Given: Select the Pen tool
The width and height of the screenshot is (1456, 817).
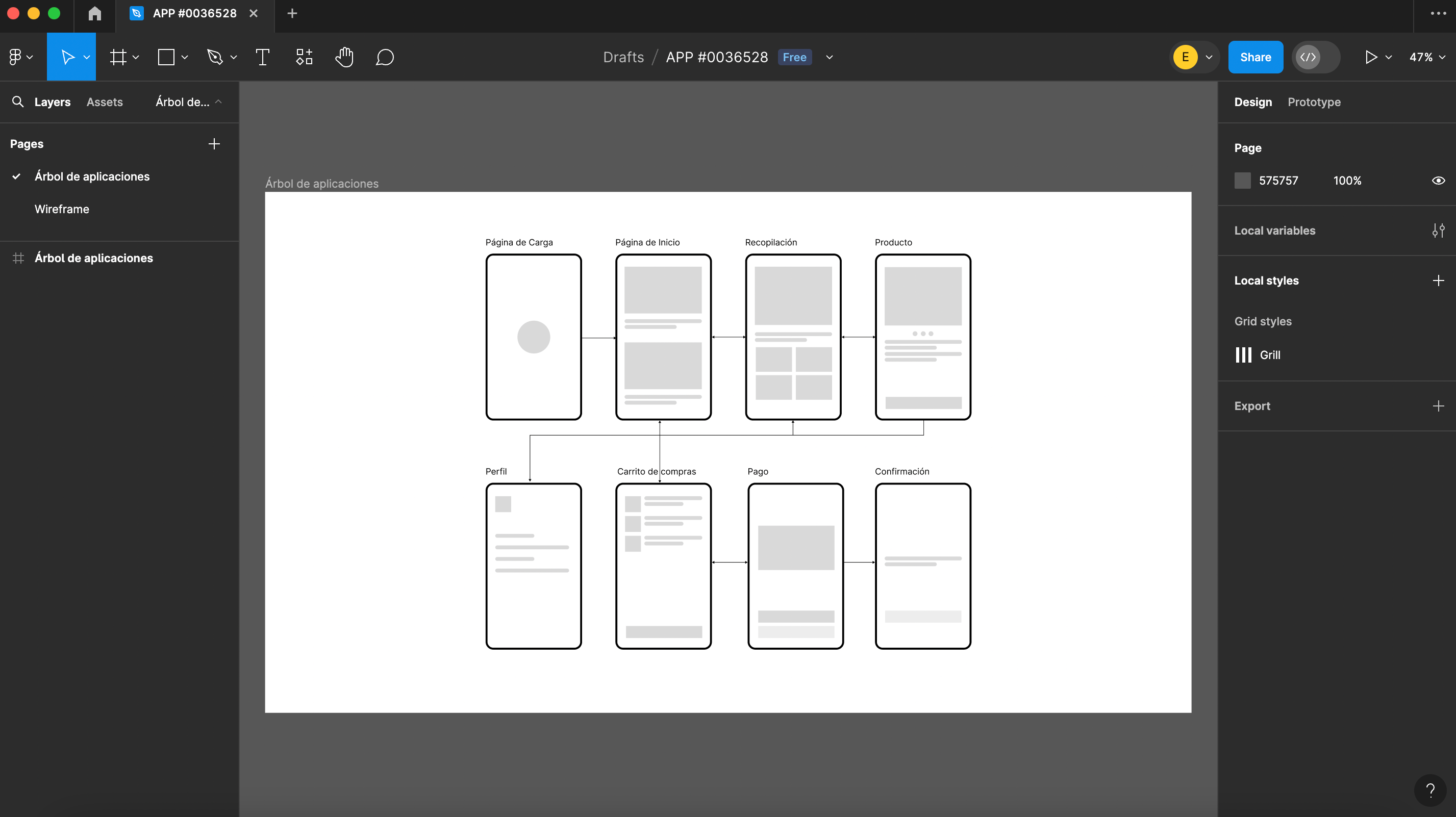Looking at the screenshot, I should [x=215, y=57].
